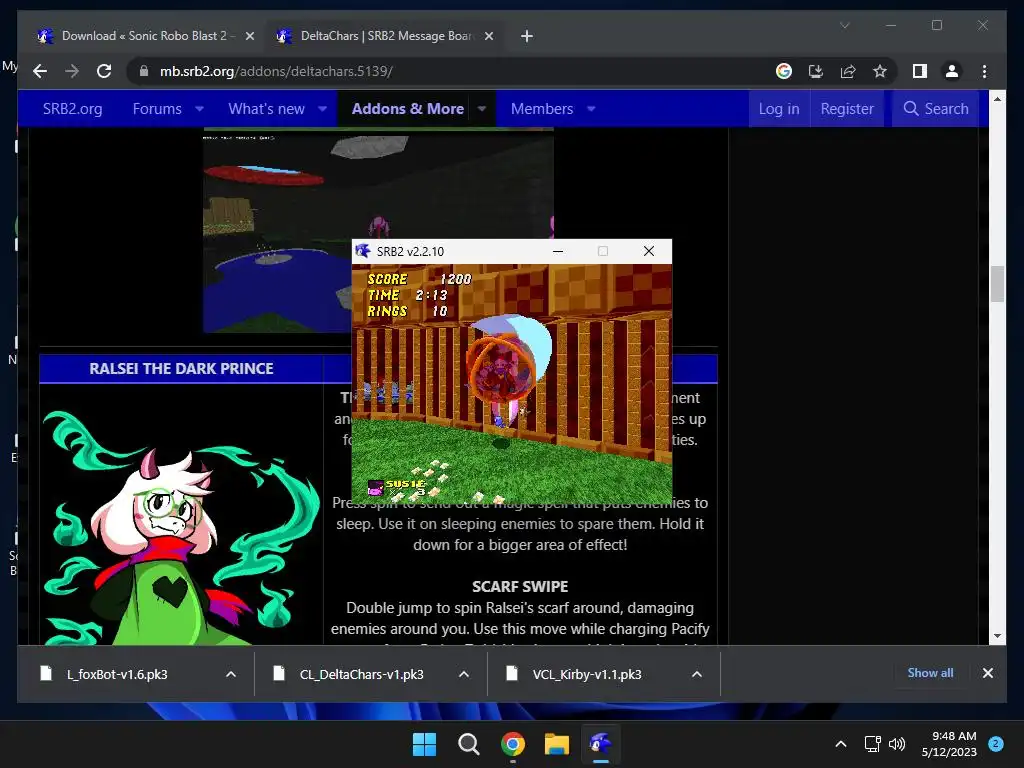
Task: Close the SRB2 v2.2.10 game window
Action: tap(648, 251)
